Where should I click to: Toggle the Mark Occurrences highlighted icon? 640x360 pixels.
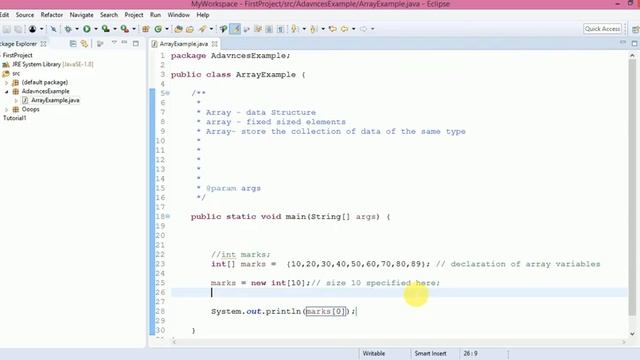(x=235, y=29)
